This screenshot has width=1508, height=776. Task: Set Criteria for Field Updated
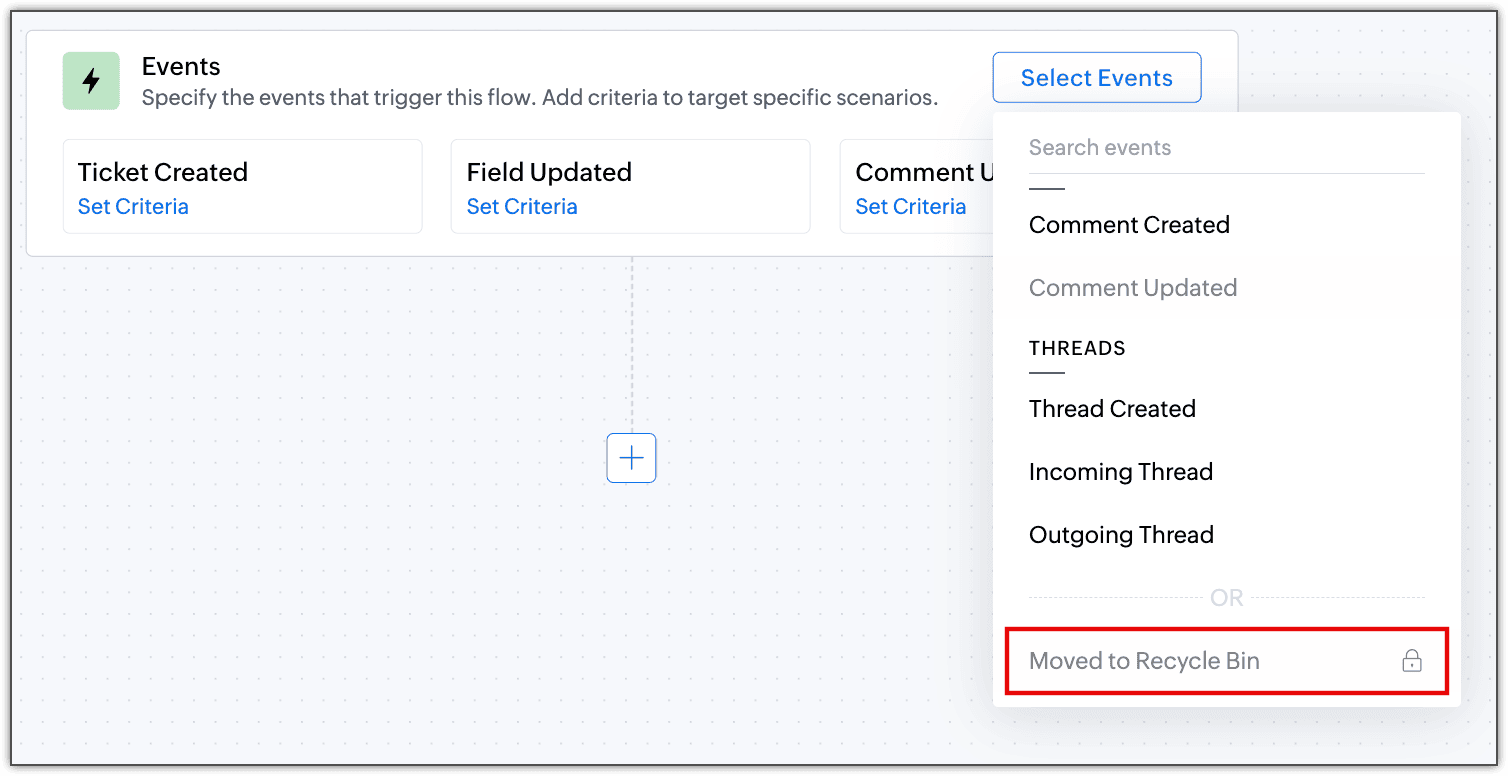(522, 207)
